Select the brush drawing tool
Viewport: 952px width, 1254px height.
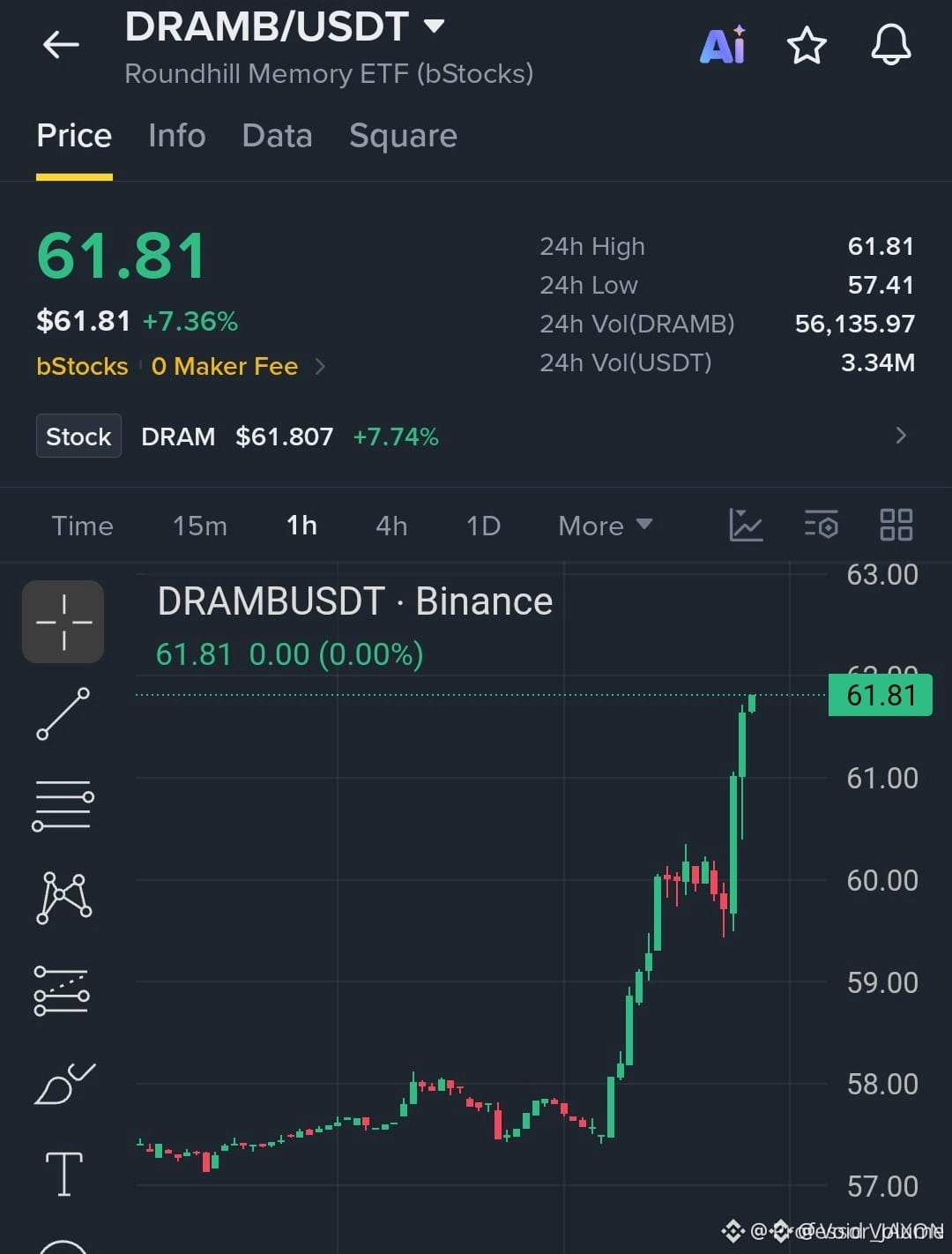click(x=64, y=1084)
